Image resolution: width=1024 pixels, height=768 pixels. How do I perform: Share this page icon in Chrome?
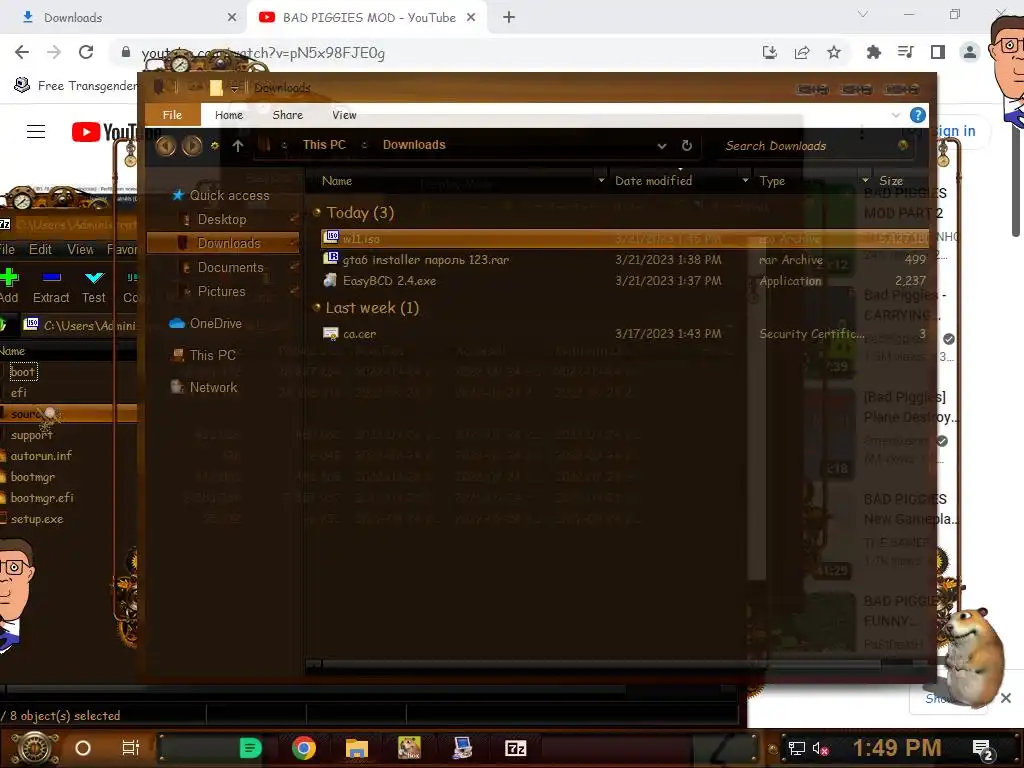point(802,52)
